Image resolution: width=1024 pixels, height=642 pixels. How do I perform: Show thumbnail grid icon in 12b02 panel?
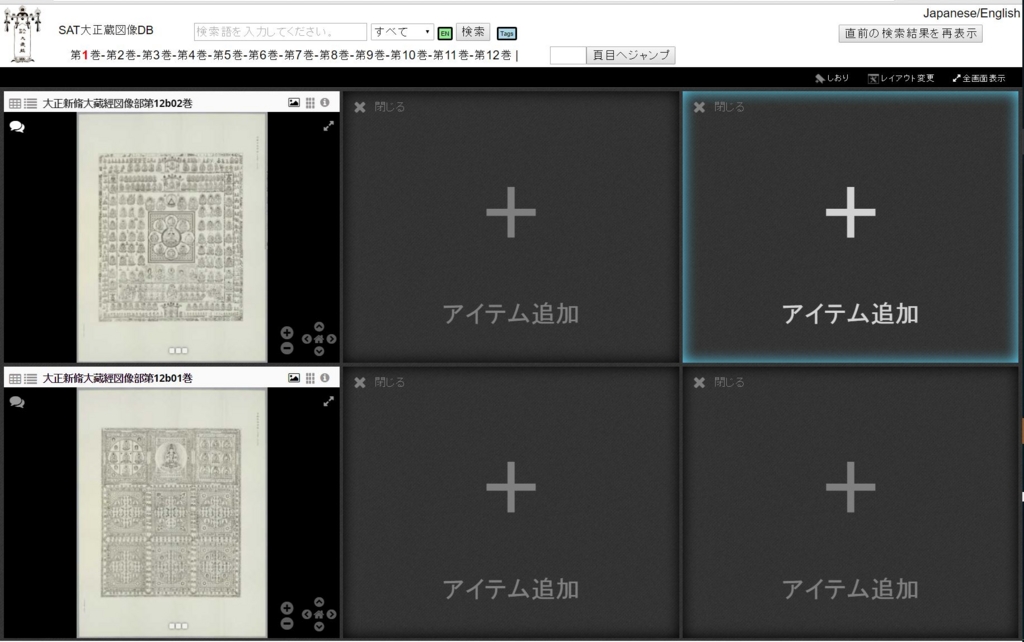(310, 103)
